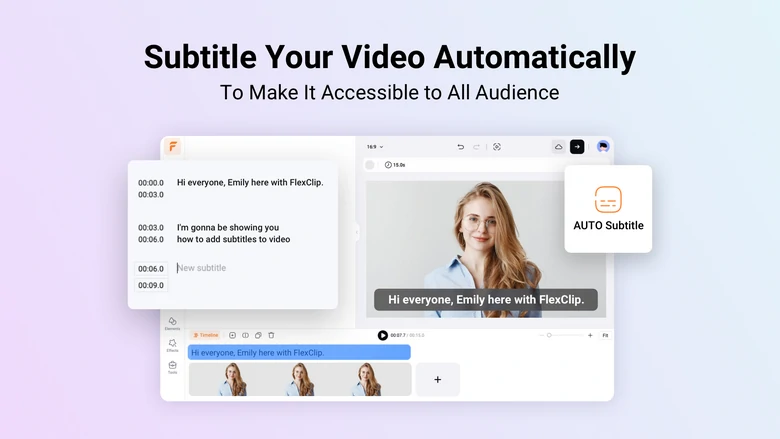Screen dimensions: 780x439
Task: Open the 16:9 aspect ratio dropdown
Action: pos(375,147)
